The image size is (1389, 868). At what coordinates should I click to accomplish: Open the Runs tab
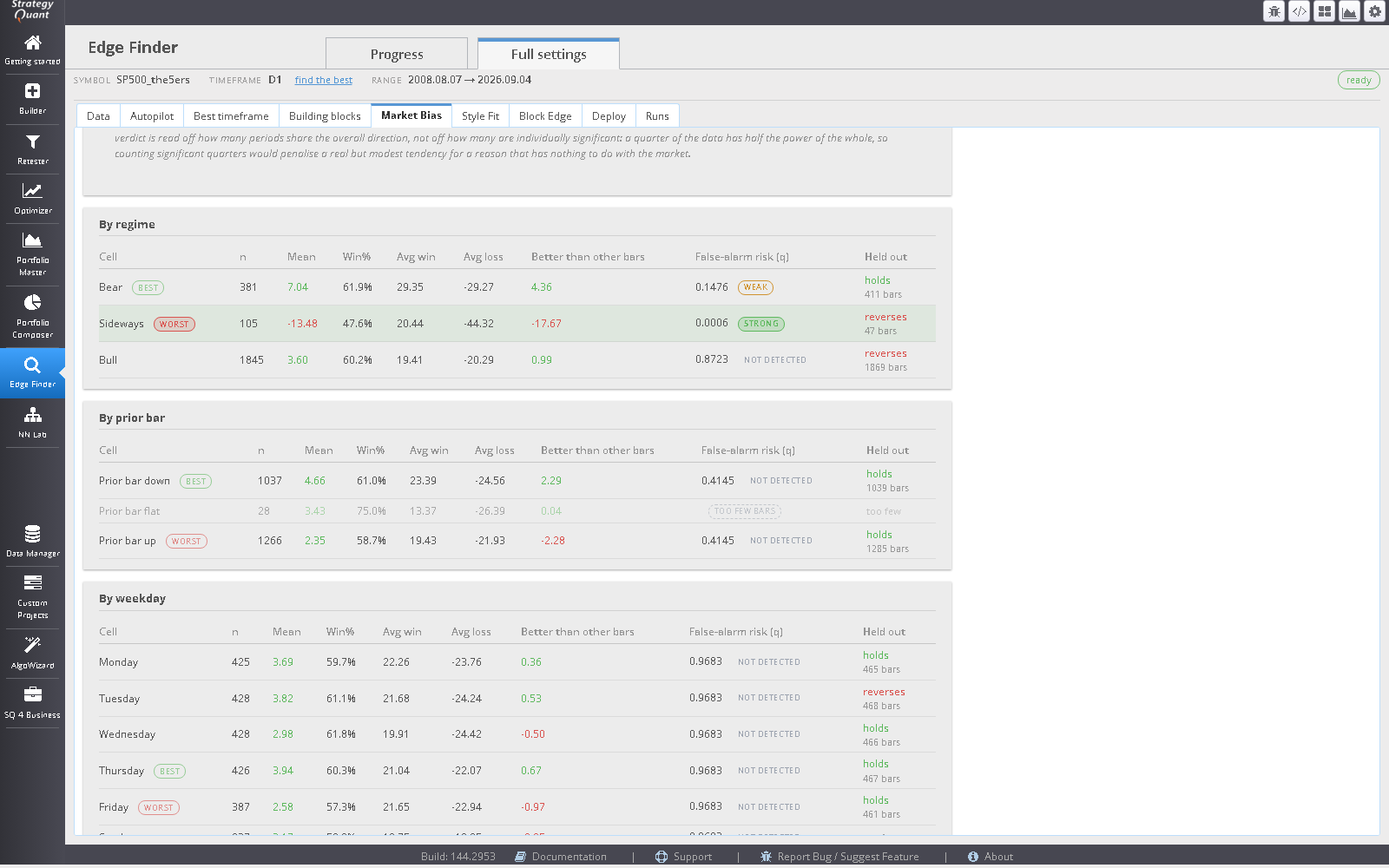tap(657, 115)
